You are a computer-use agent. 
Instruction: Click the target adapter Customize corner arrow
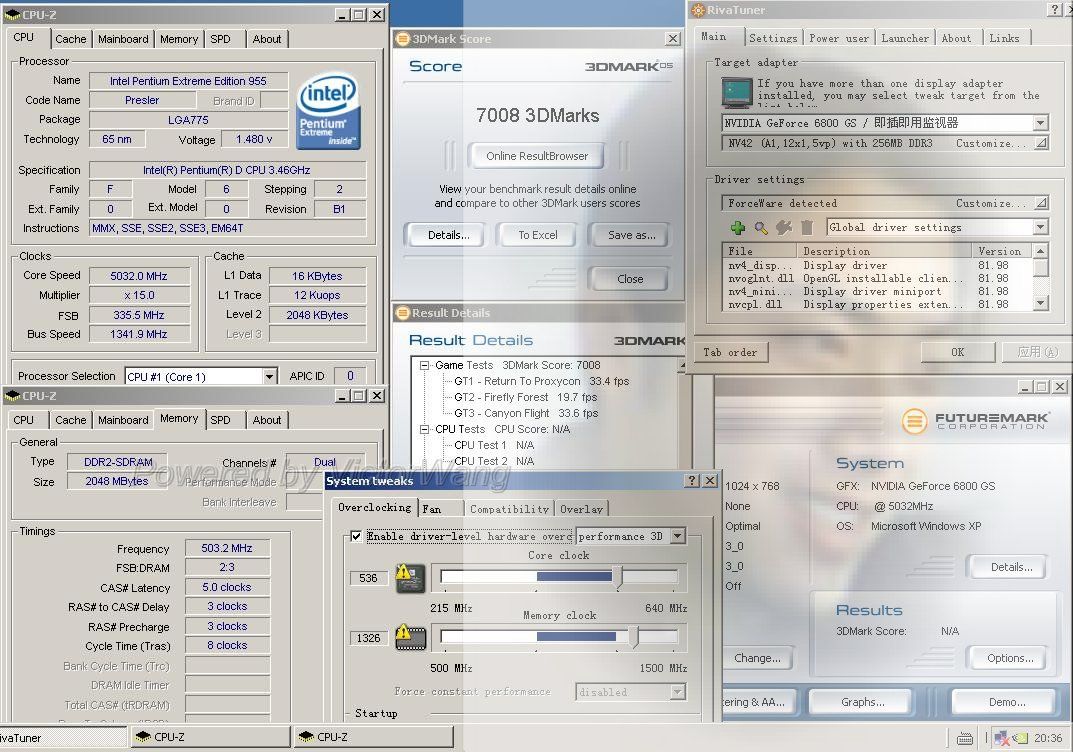tap(1041, 143)
